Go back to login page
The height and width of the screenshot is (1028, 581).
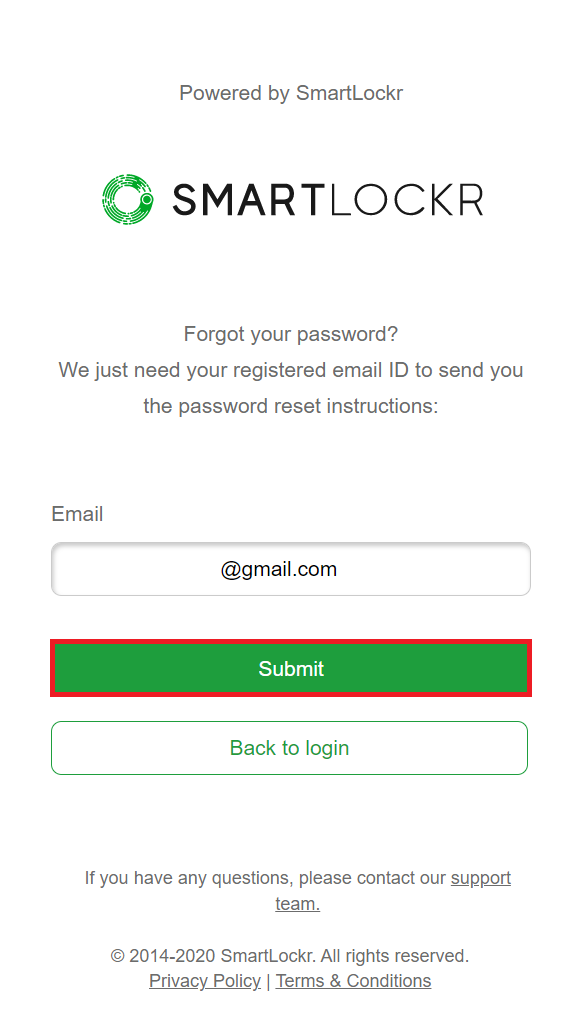click(x=289, y=748)
